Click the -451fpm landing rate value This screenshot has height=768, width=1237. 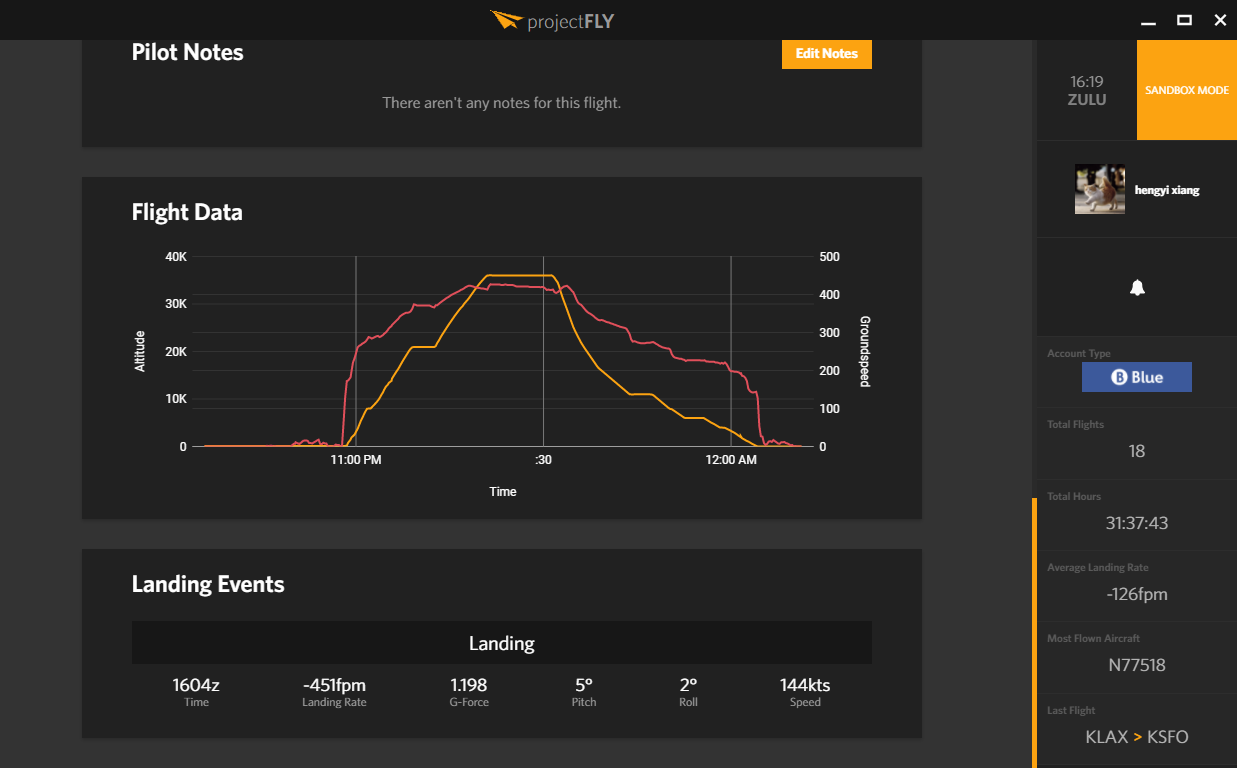click(x=334, y=685)
